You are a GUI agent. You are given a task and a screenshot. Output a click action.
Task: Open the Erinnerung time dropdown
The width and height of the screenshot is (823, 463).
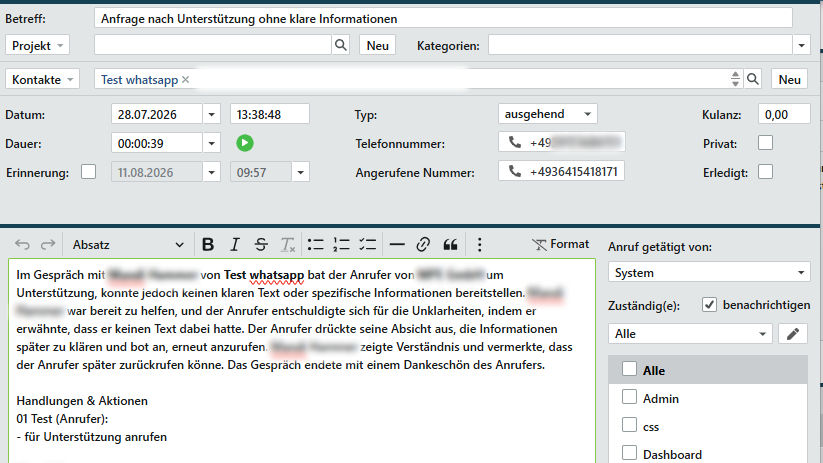[x=300, y=172]
